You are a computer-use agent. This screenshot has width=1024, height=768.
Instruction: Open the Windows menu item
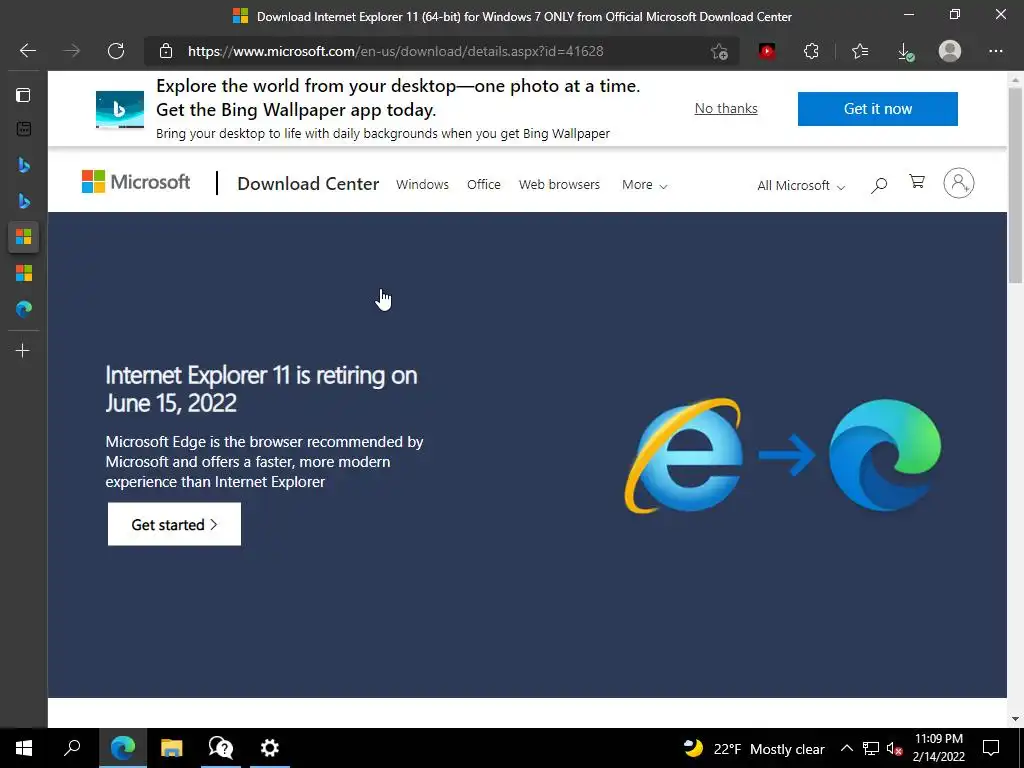pyautogui.click(x=423, y=185)
